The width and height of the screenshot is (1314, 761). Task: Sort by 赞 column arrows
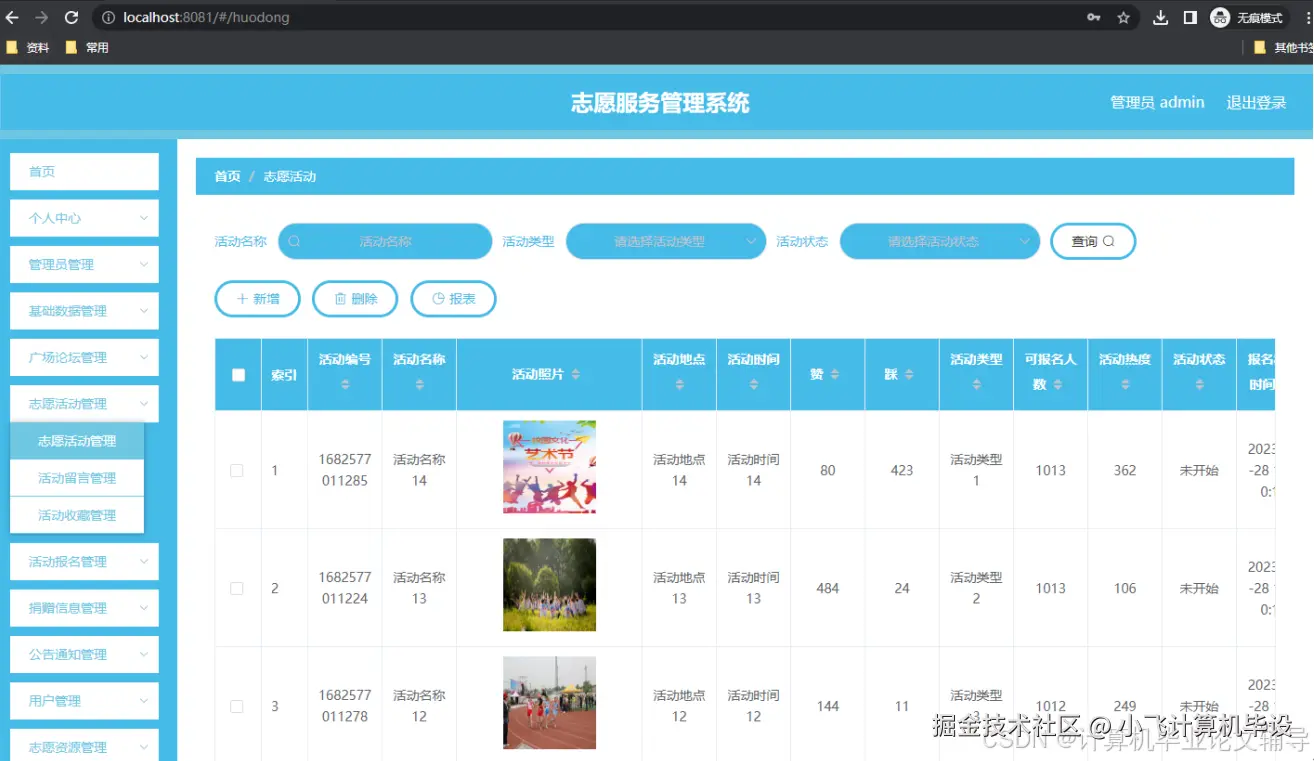pos(835,374)
